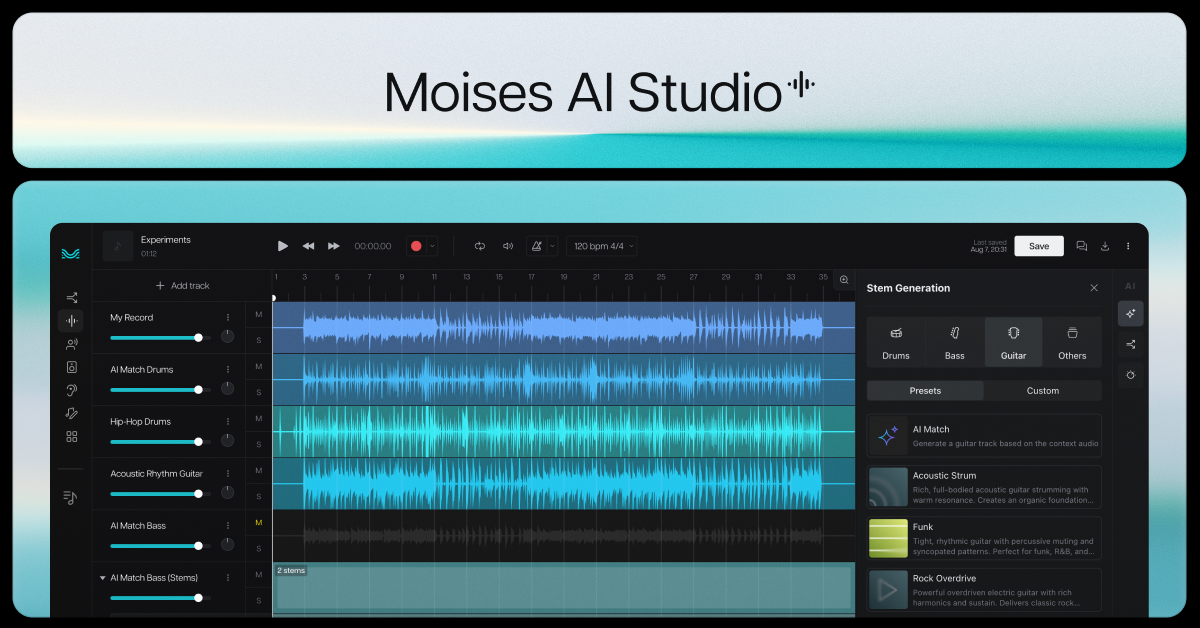
Task: Open the lyrics panel at sidebar bottom
Action: (71, 496)
